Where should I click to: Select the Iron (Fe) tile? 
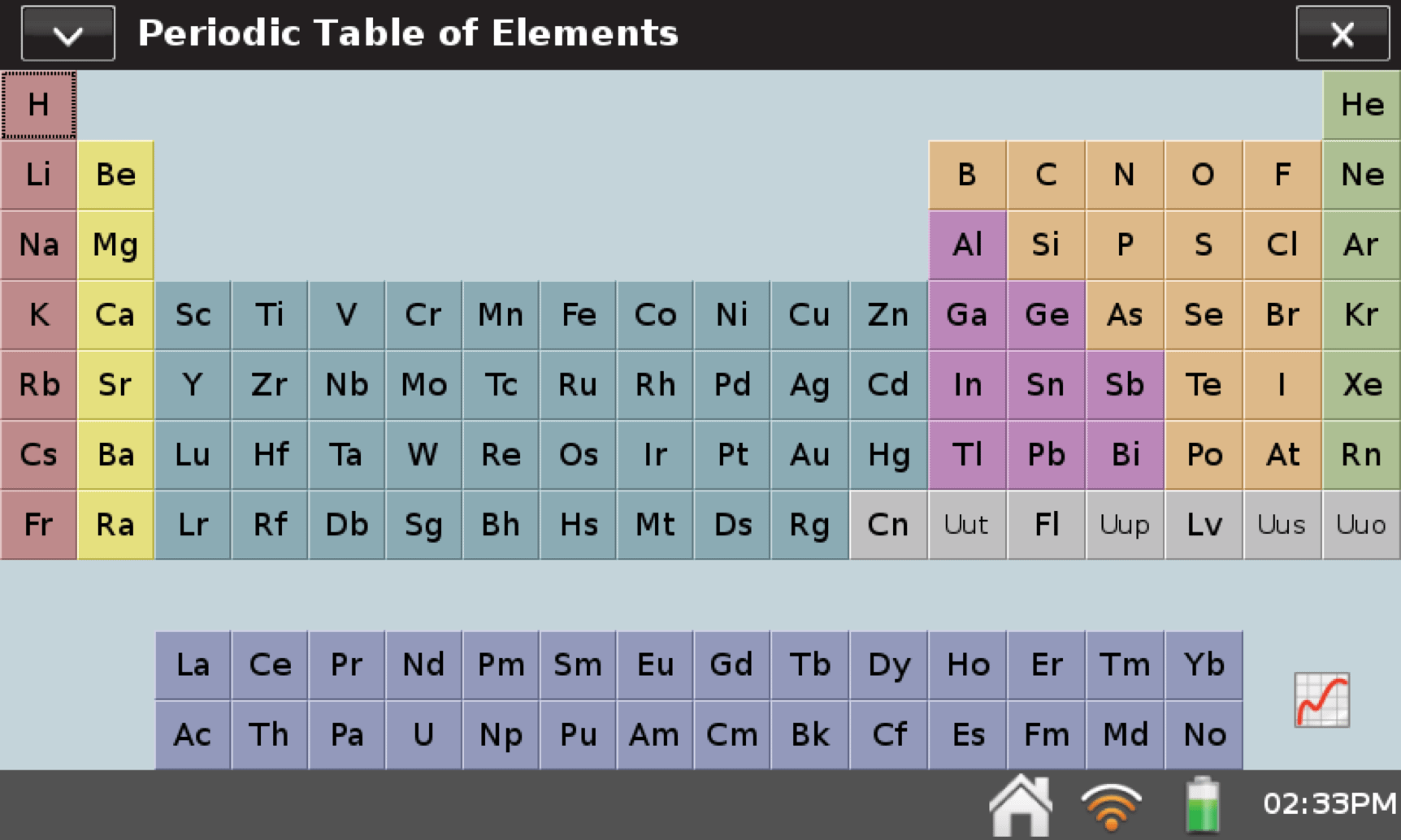pyautogui.click(x=578, y=315)
